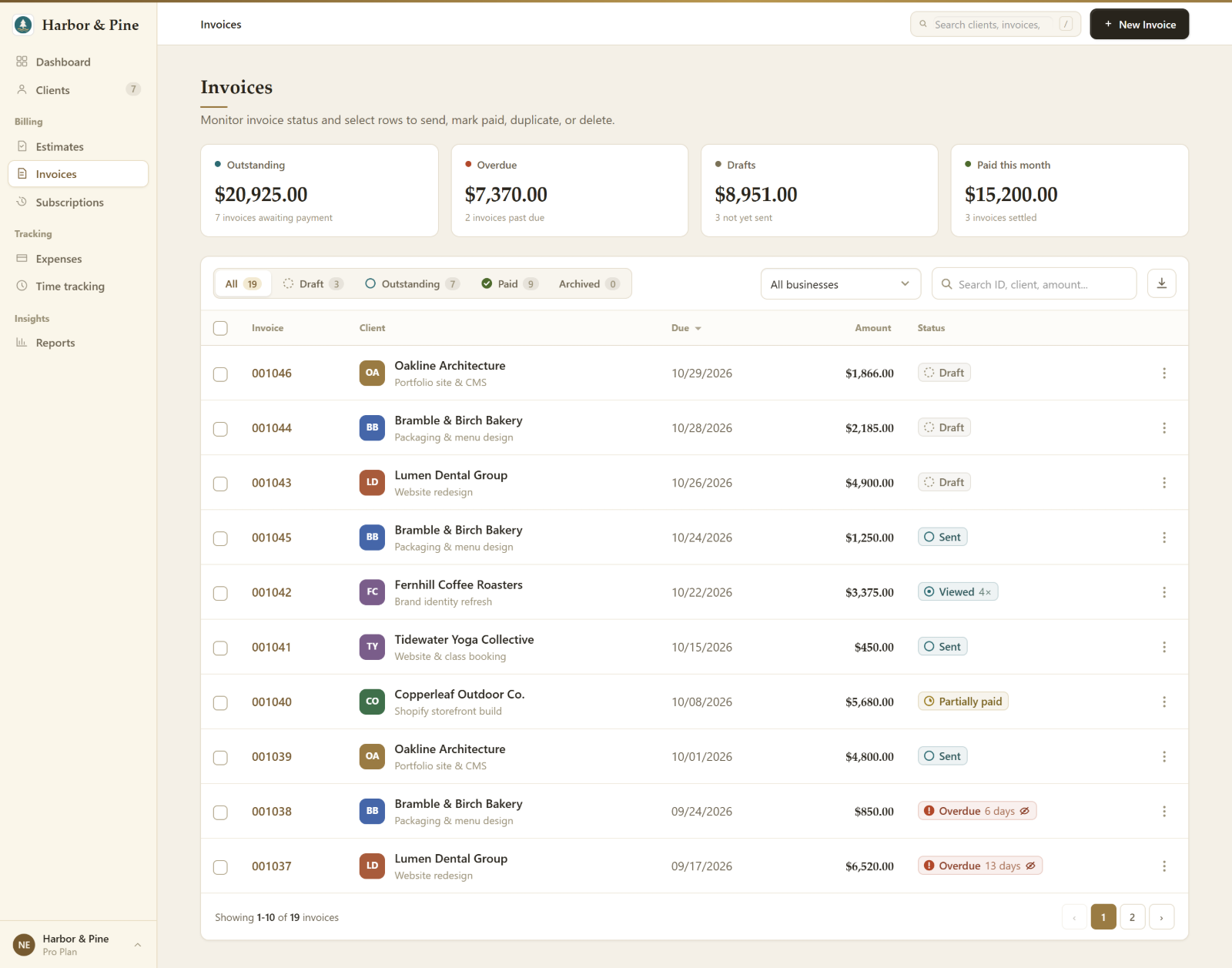This screenshot has height=968, width=1232.
Task: Switch to the Draft filter tab
Action: [312, 283]
